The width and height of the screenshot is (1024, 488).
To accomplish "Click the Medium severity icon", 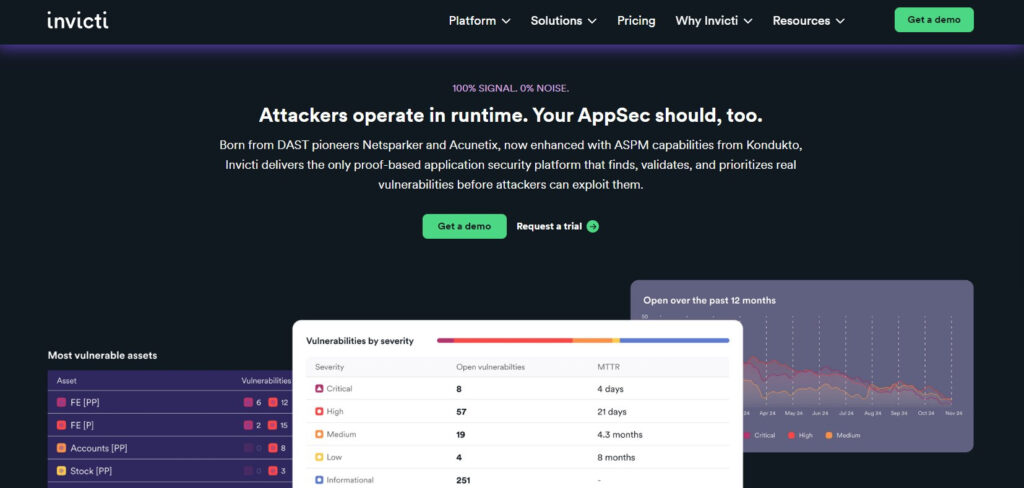I will (319, 434).
